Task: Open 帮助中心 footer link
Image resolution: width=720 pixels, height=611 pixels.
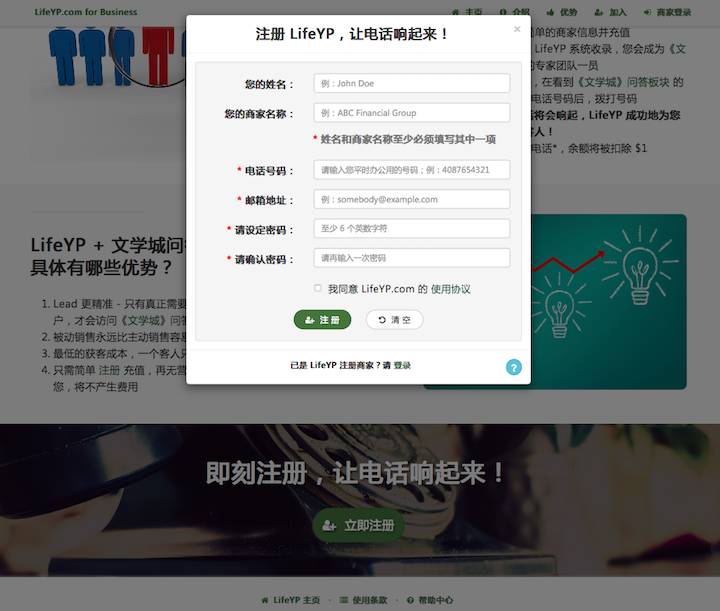Action: [430, 600]
